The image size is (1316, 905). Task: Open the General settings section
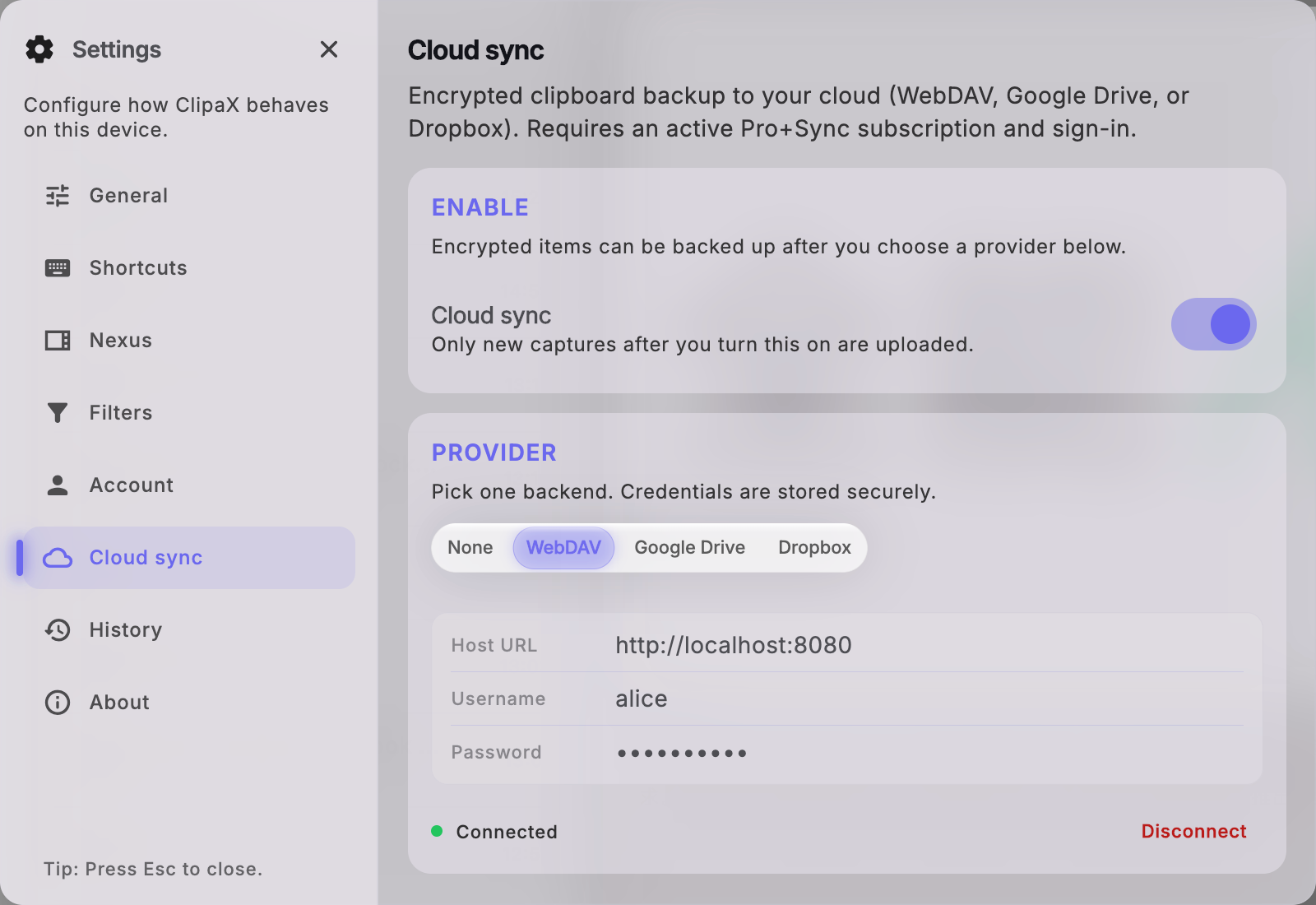click(x=189, y=196)
